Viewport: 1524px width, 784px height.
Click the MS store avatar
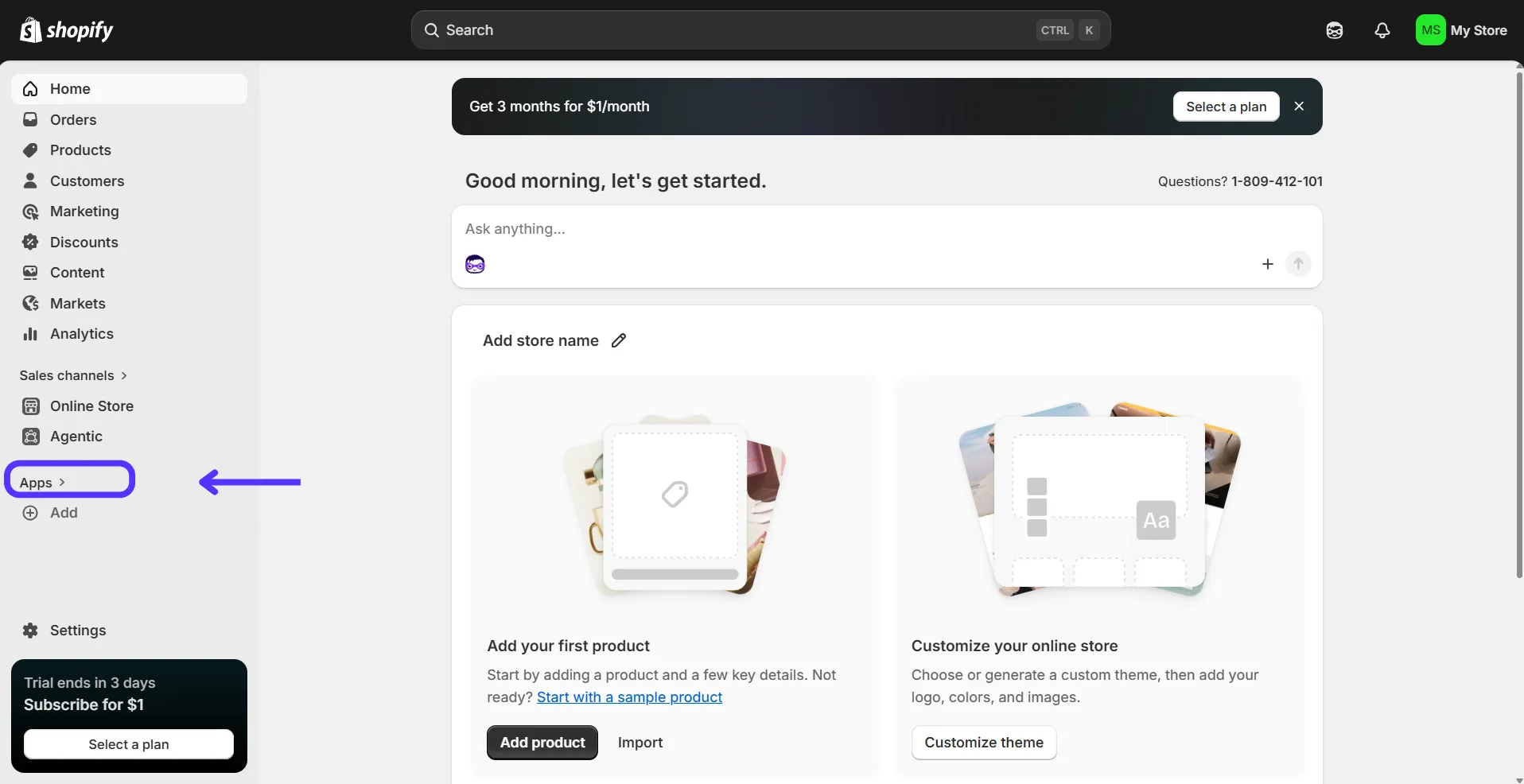coord(1430,30)
